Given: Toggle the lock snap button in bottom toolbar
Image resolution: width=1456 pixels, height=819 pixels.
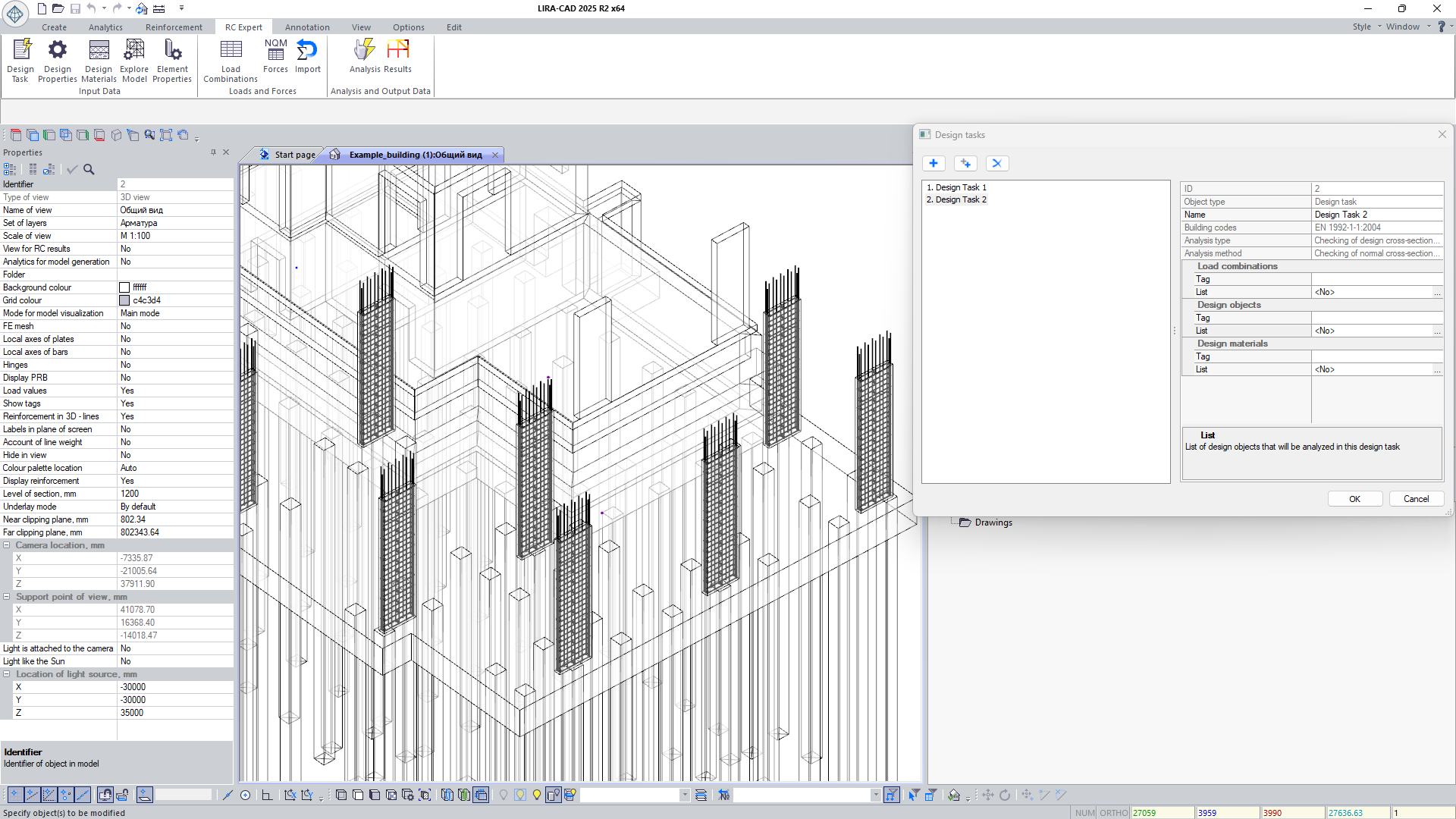Looking at the screenshot, I should pos(122,795).
